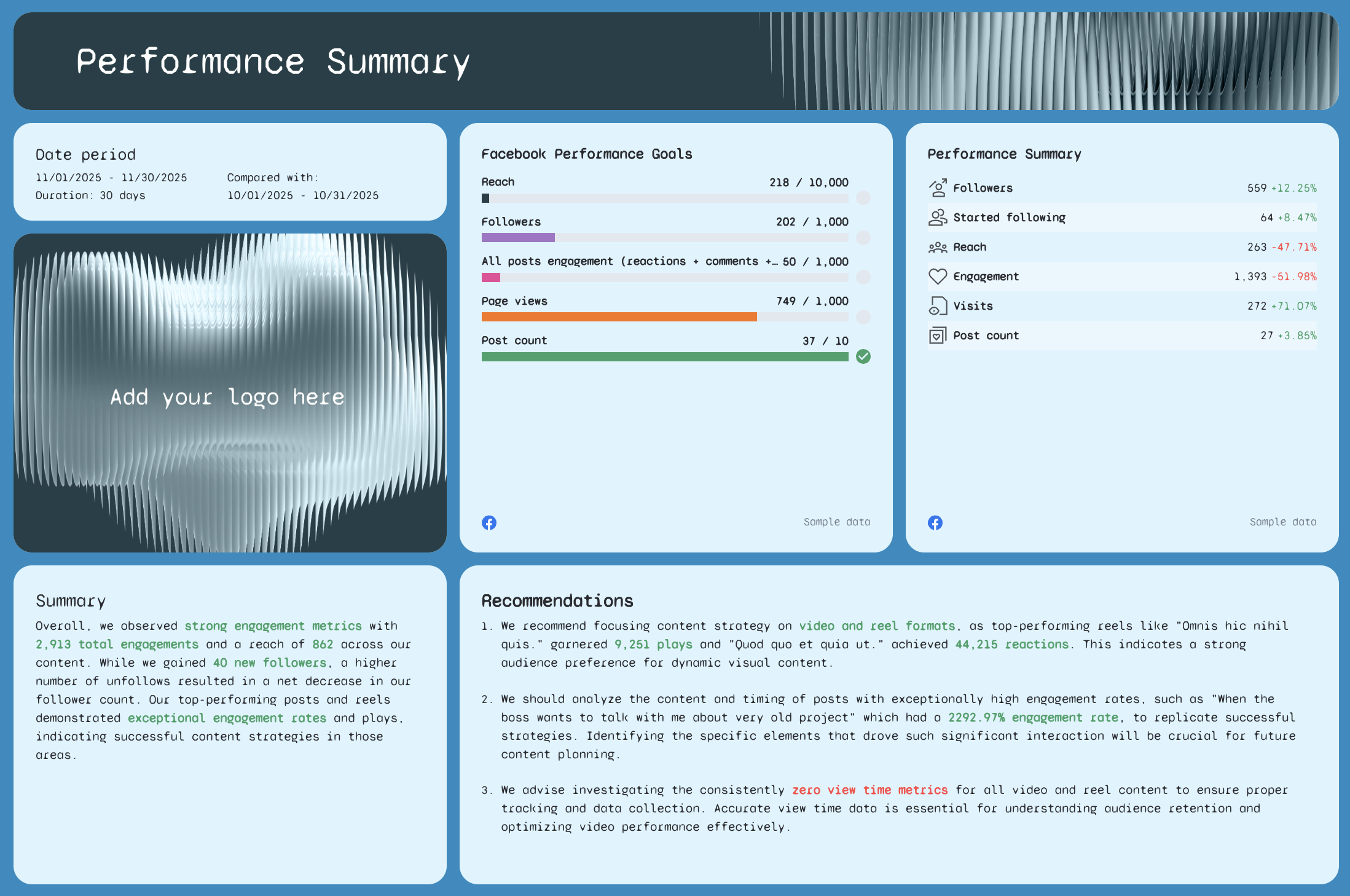Click the Facebook logo under Performance Goals
1350x896 pixels.
click(x=489, y=522)
